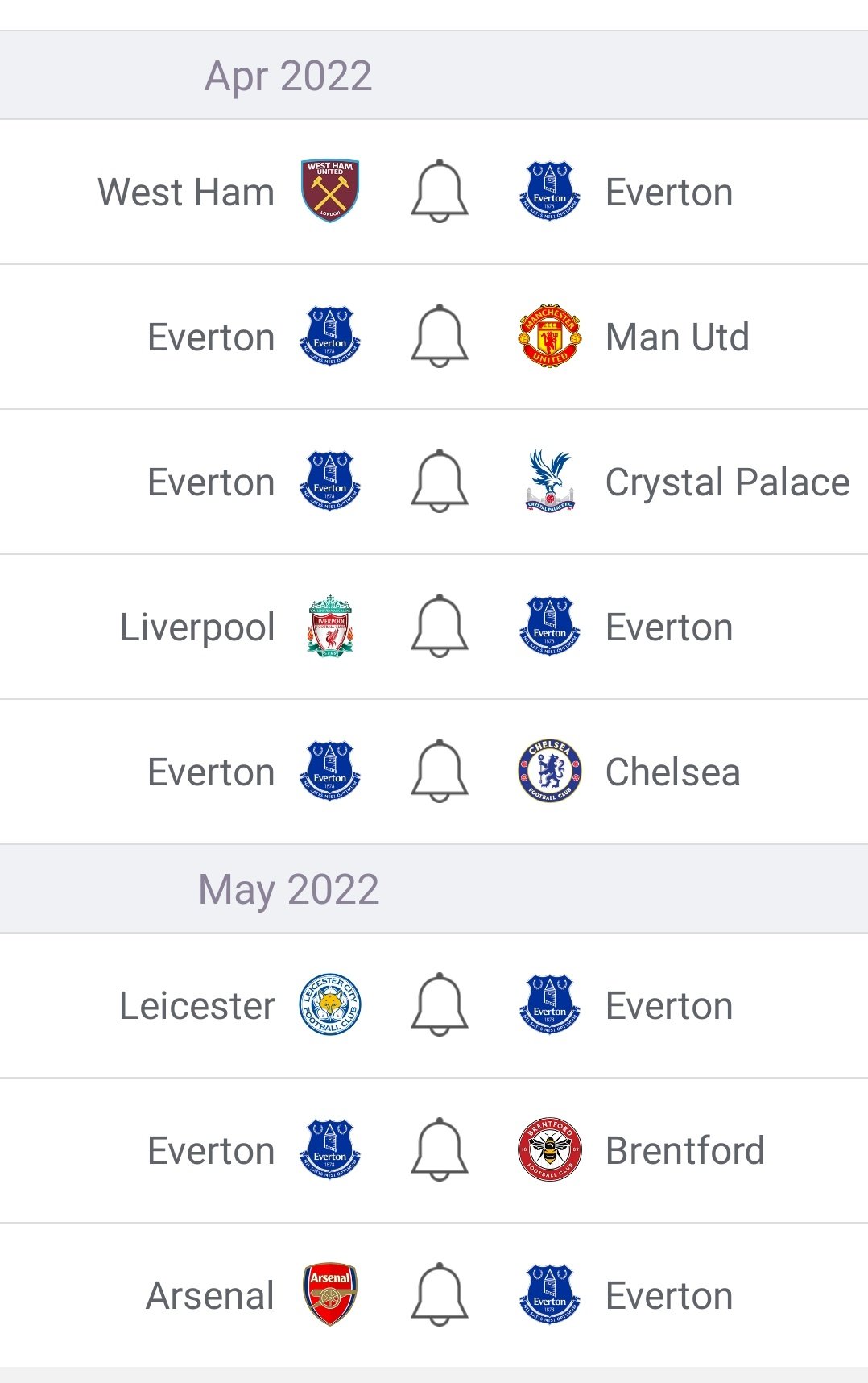The width and height of the screenshot is (868, 1383).
Task: Click the Leicester City fox crest
Action: click(330, 1004)
